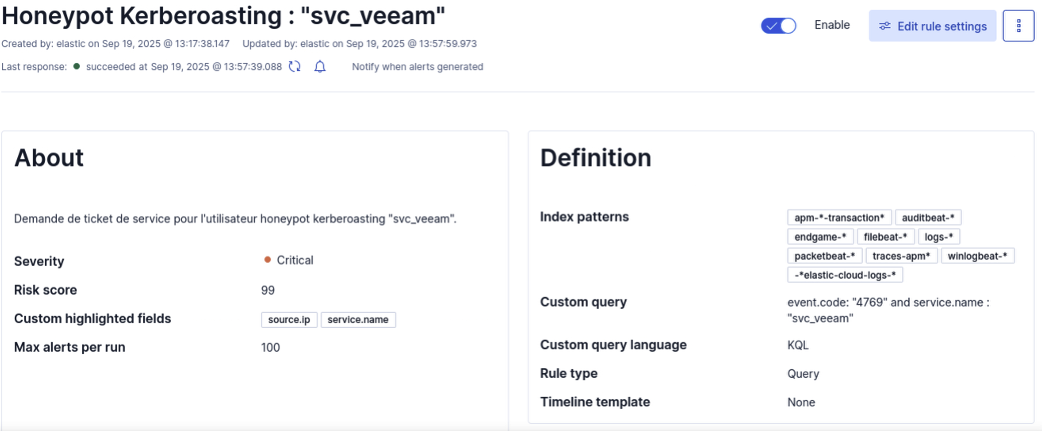
Task: Select the auditbeat-* index pattern badge
Action: [927, 218]
